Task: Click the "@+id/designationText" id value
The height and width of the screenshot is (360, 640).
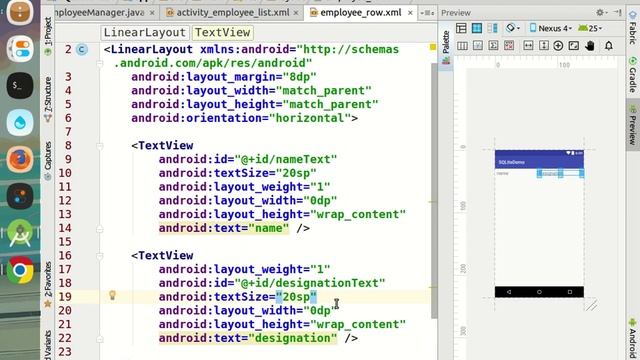Action: [310, 283]
